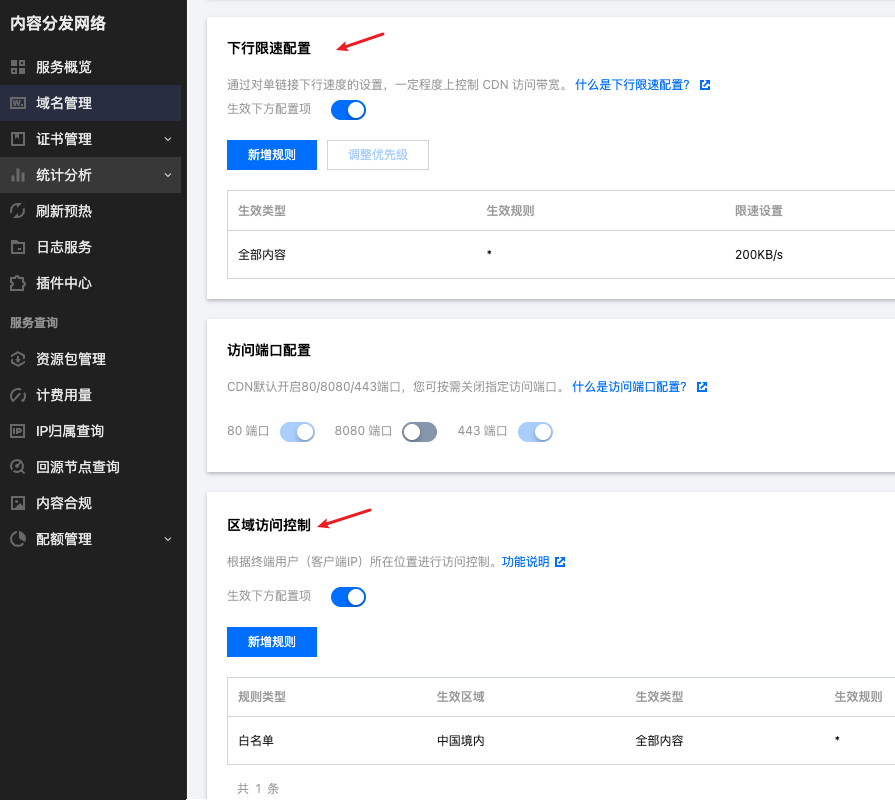Expand the 配额管理 chevron
895x800 pixels.
click(168, 539)
